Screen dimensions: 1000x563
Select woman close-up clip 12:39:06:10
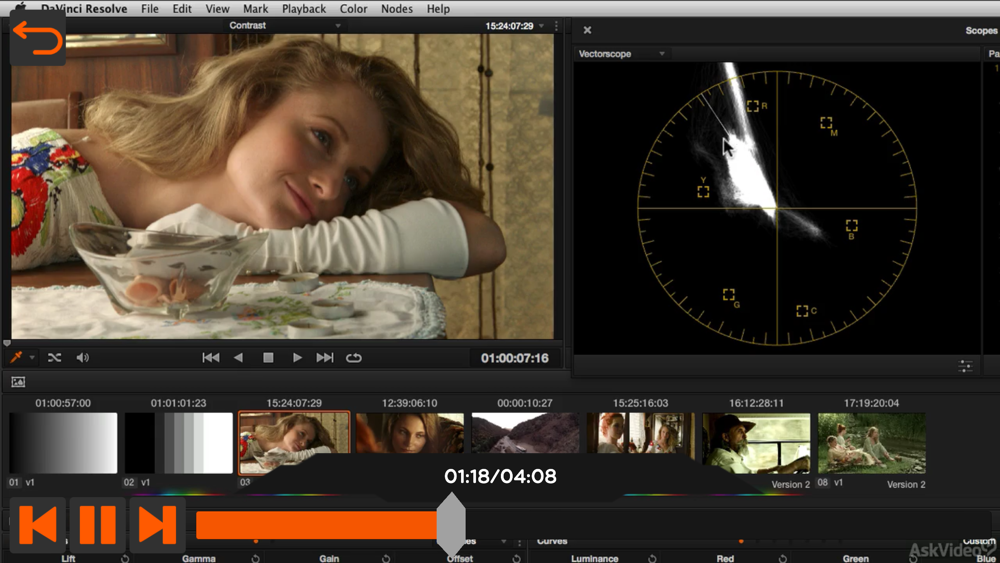[410, 434]
